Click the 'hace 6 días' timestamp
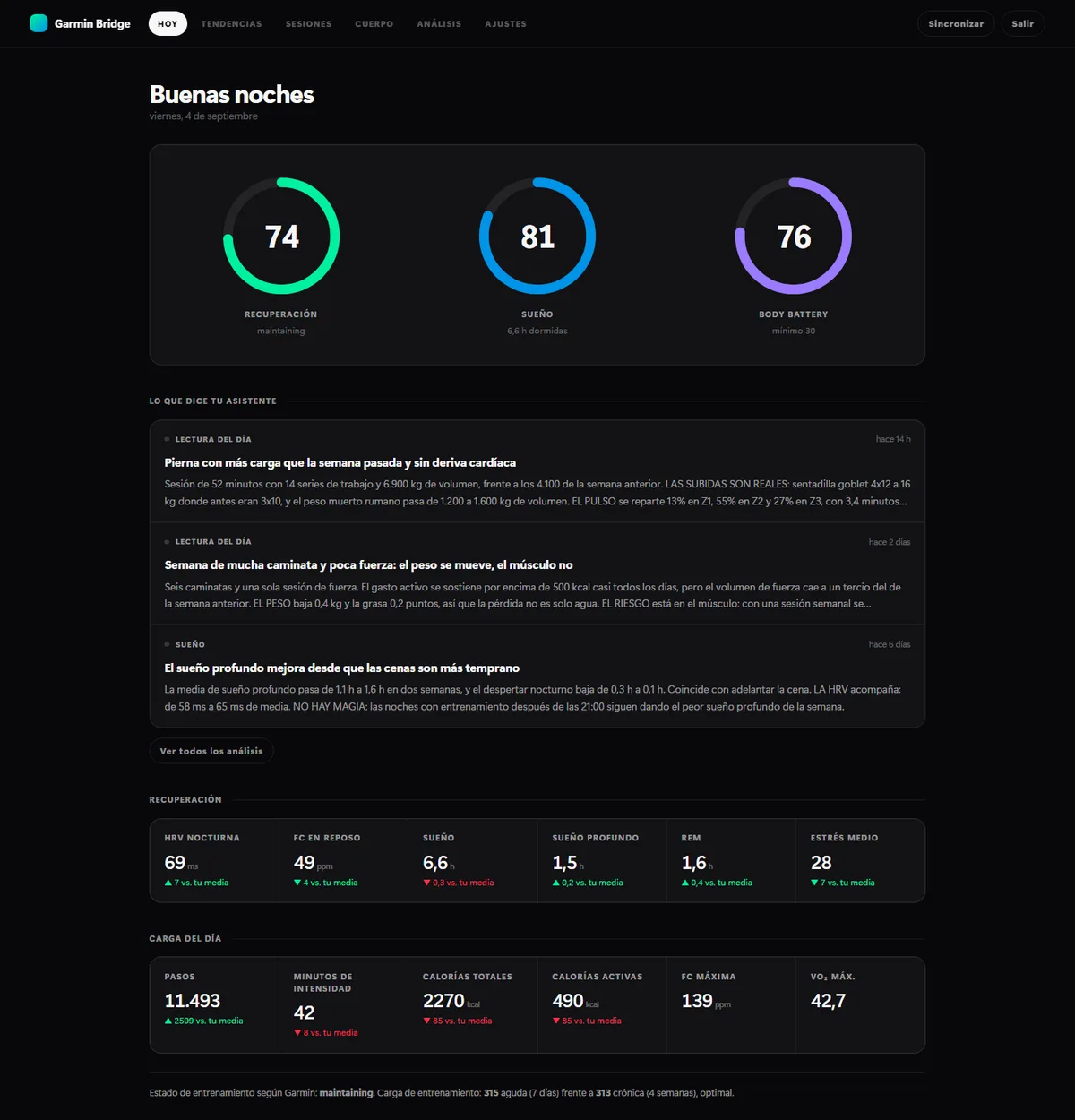Screen dimensions: 1075x1120 890,644
